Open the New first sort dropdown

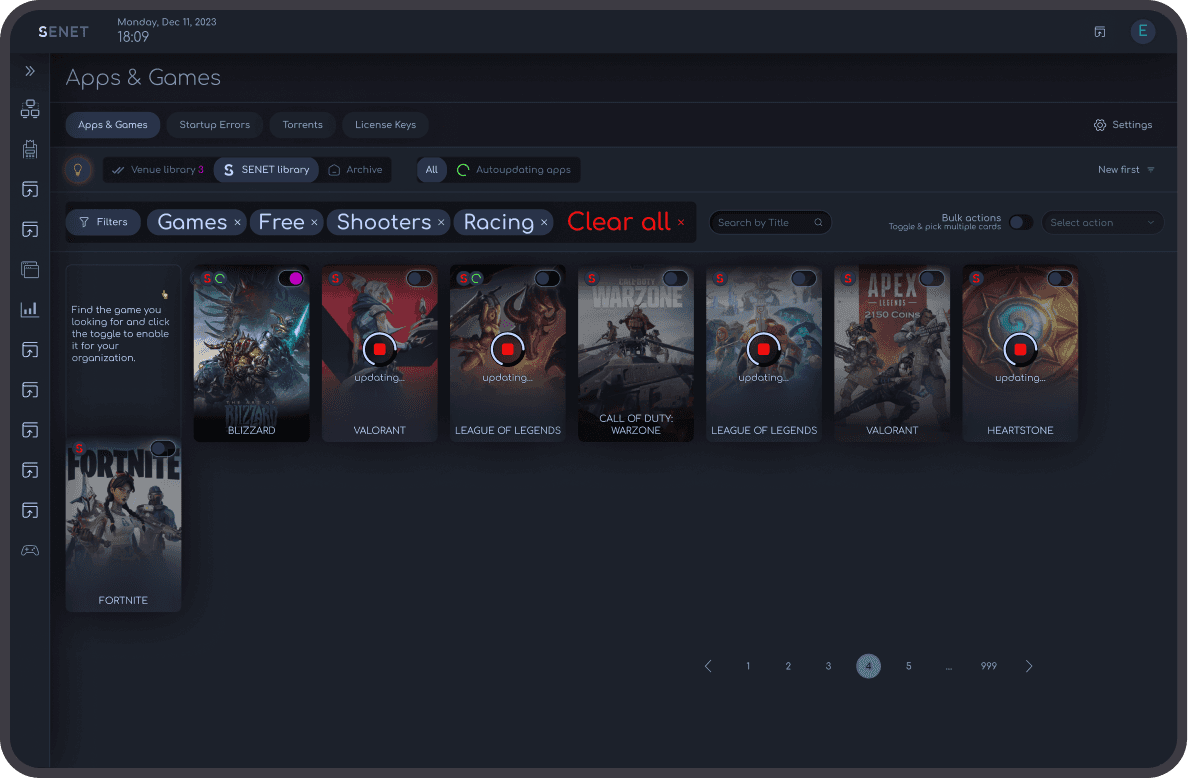(1126, 170)
